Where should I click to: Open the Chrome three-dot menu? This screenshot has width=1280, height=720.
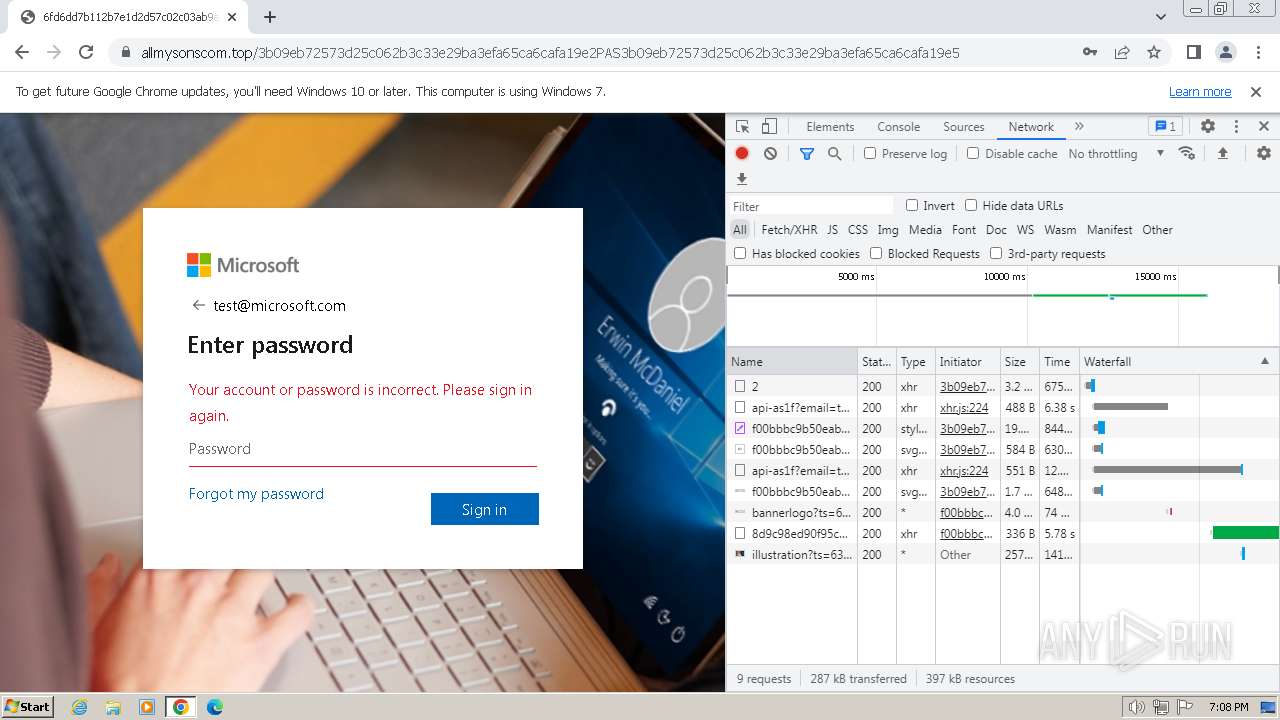(x=1258, y=52)
